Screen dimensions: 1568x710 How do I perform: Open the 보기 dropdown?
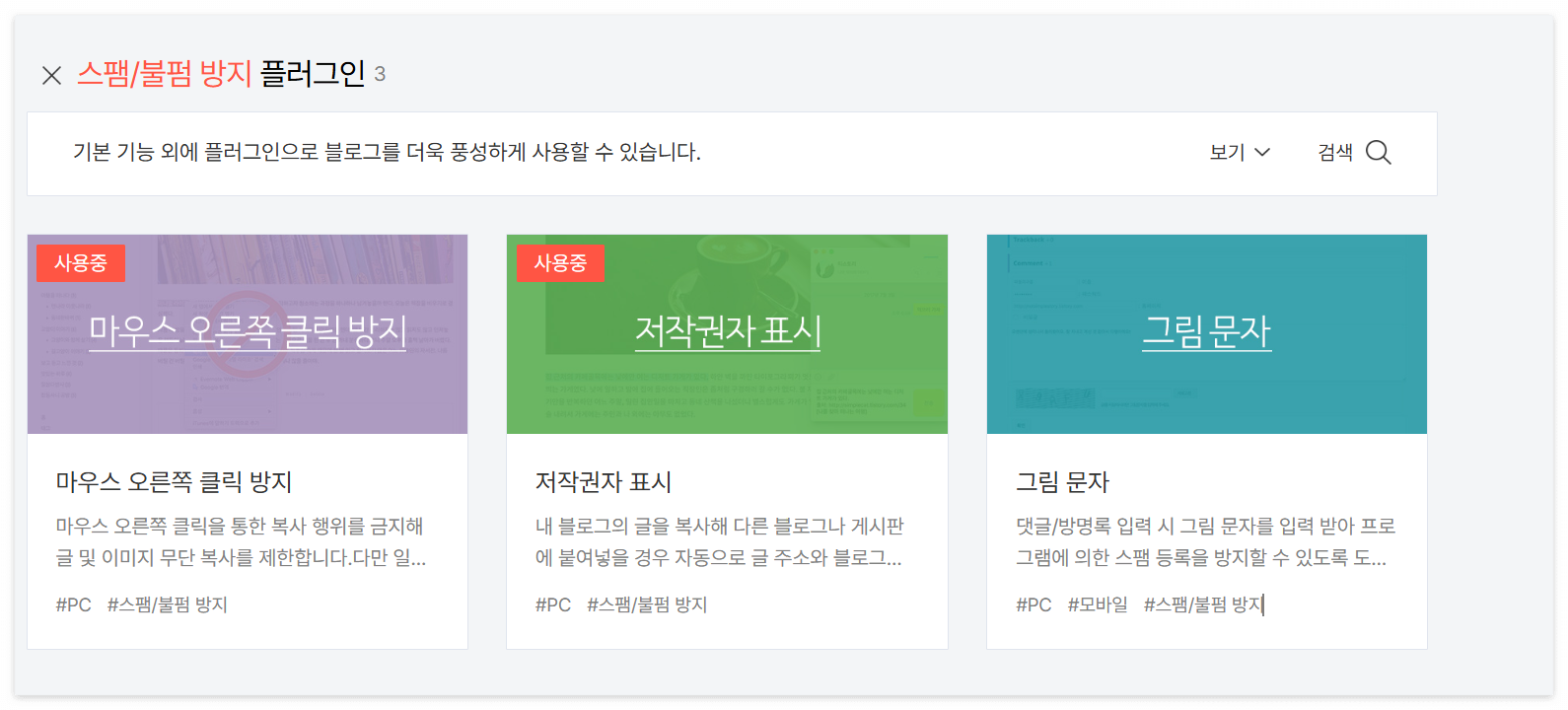coord(1240,152)
